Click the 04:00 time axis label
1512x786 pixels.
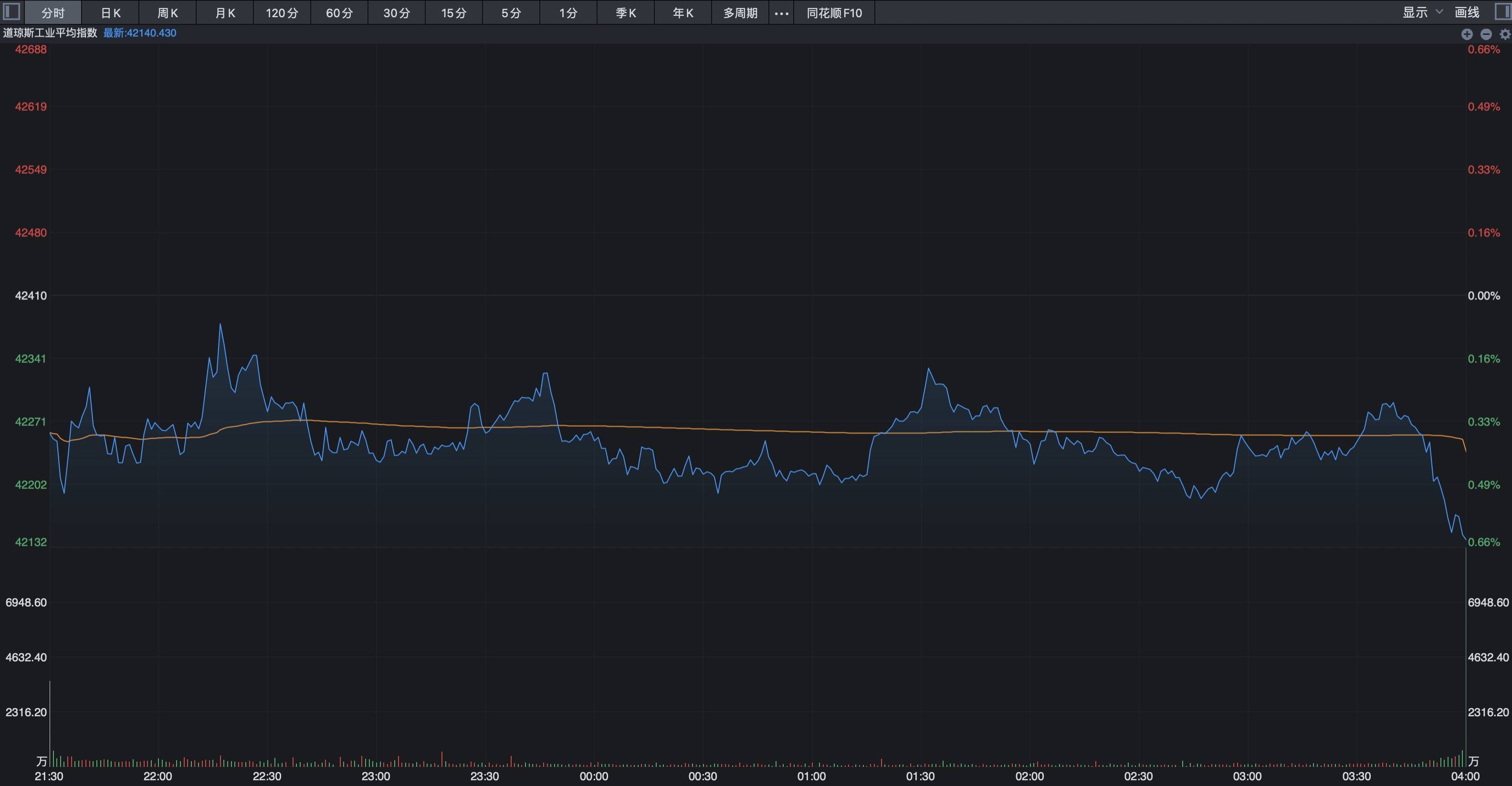(1466, 776)
